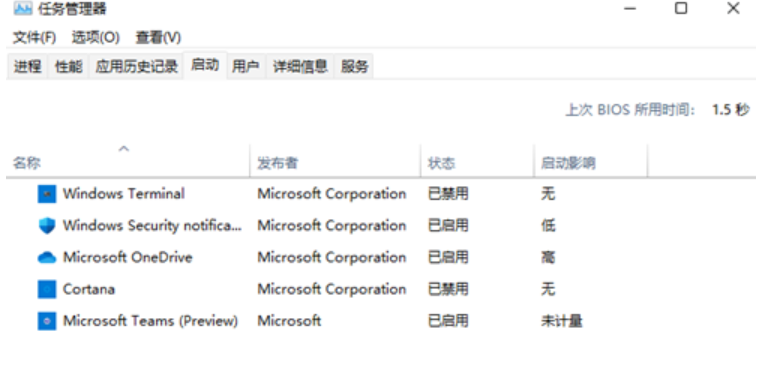Viewport: 779px width, 379px height.
Task: Open the 文件(F) menu
Action: [34, 37]
